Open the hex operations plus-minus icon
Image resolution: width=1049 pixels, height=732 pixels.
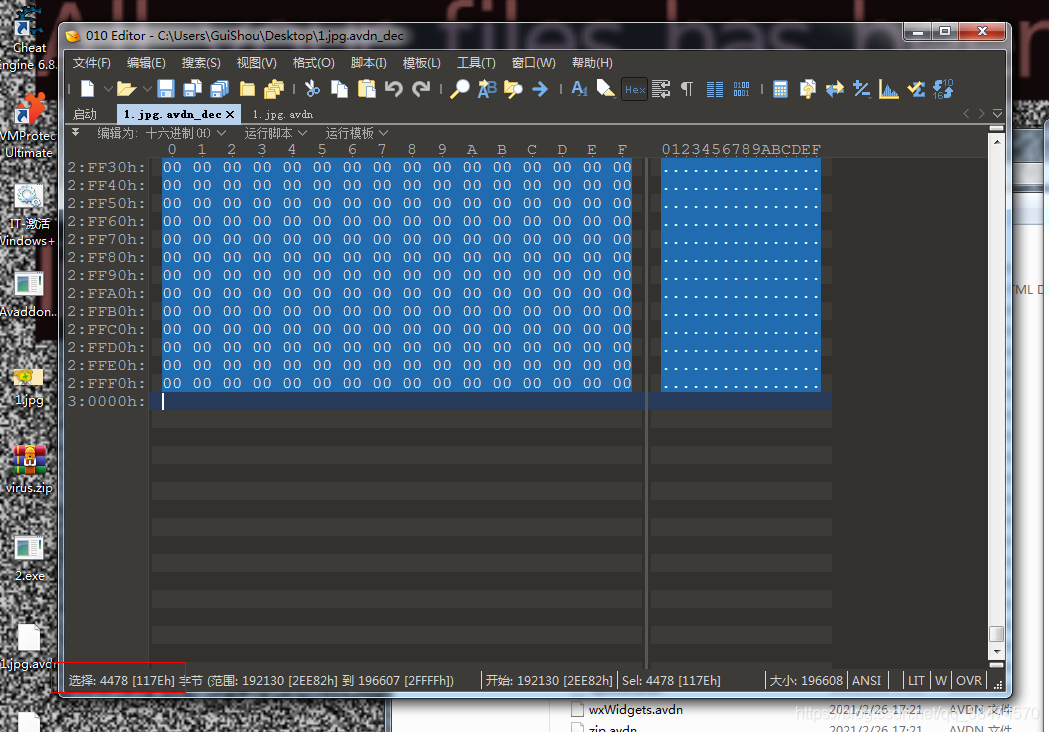(862, 88)
